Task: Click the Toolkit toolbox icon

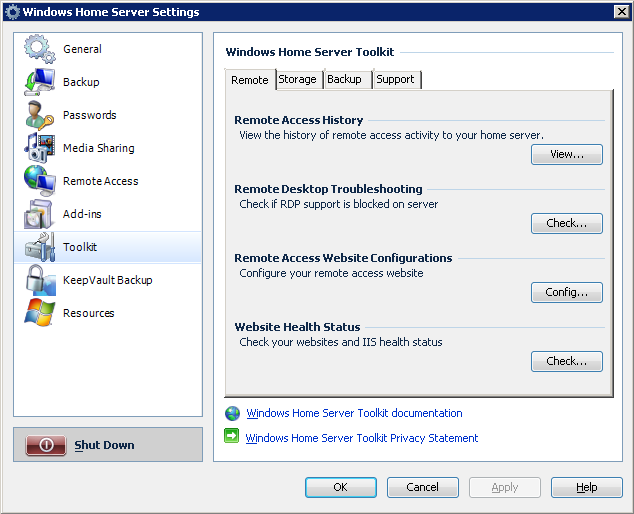Action: pos(39,247)
